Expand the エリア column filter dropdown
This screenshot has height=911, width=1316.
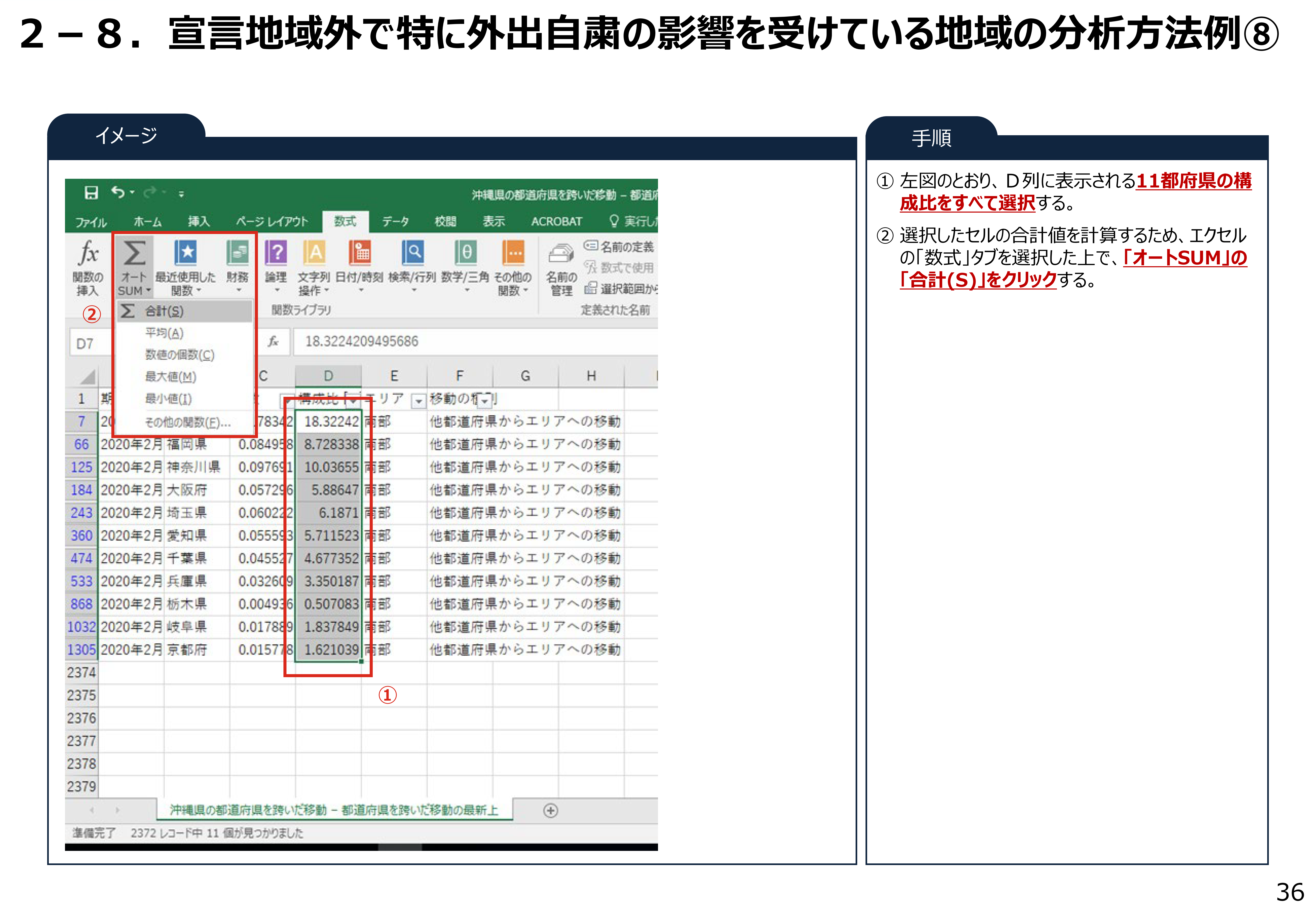click(x=419, y=401)
